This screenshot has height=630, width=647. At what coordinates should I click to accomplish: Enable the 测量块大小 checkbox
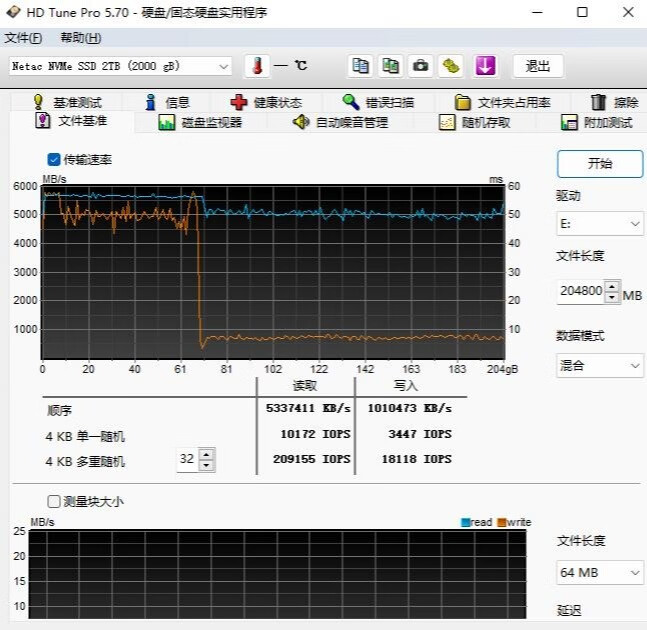pyautogui.click(x=54, y=502)
